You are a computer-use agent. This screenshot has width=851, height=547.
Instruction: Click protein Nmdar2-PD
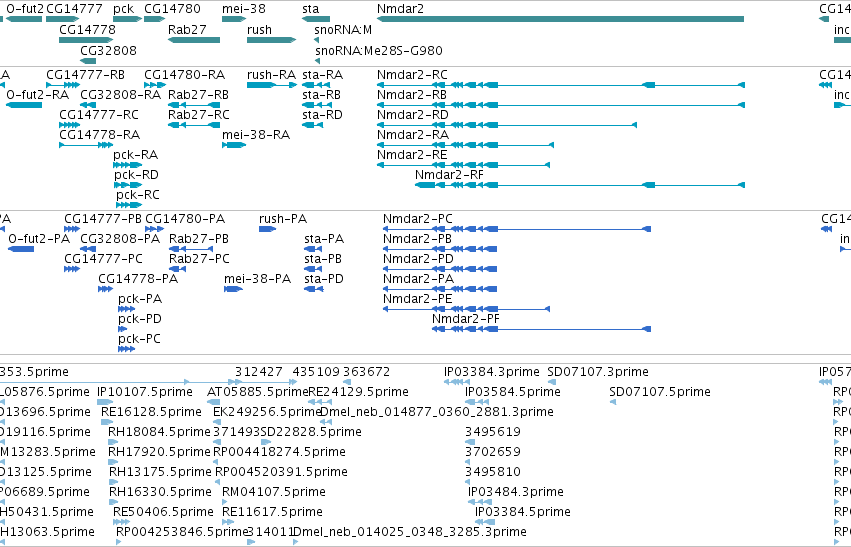click(418, 258)
